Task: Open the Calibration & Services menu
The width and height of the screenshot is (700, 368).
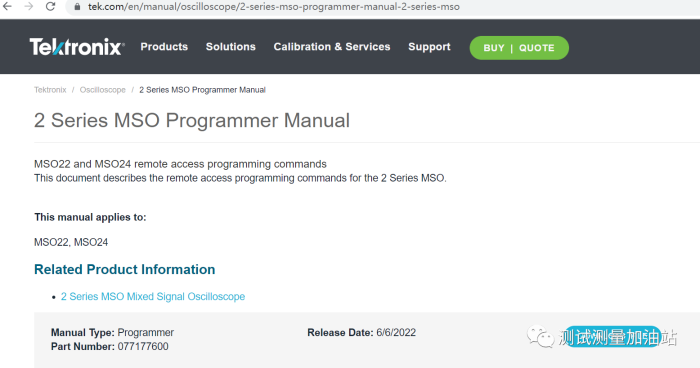Action: (x=332, y=47)
